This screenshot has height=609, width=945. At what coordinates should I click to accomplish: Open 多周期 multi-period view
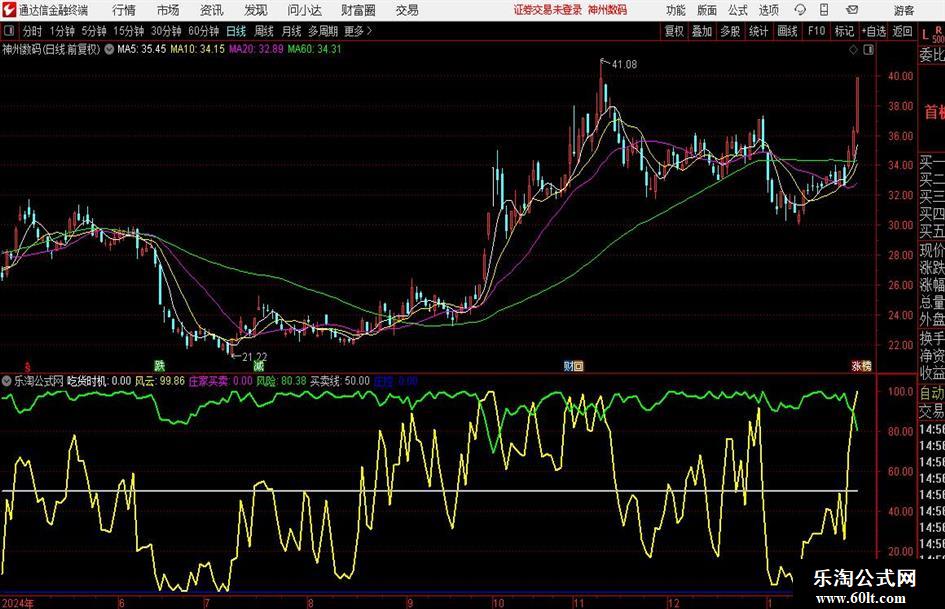point(323,31)
